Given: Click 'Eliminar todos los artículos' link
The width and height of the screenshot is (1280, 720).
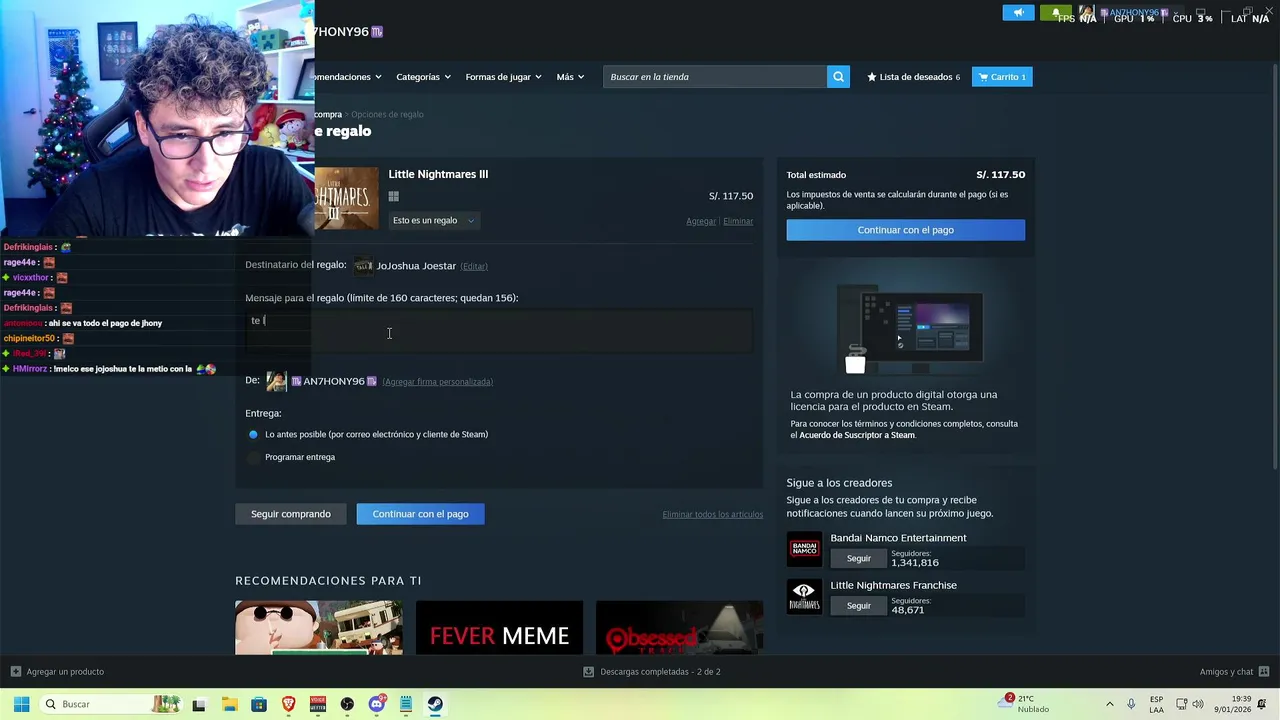Looking at the screenshot, I should pos(712,514).
